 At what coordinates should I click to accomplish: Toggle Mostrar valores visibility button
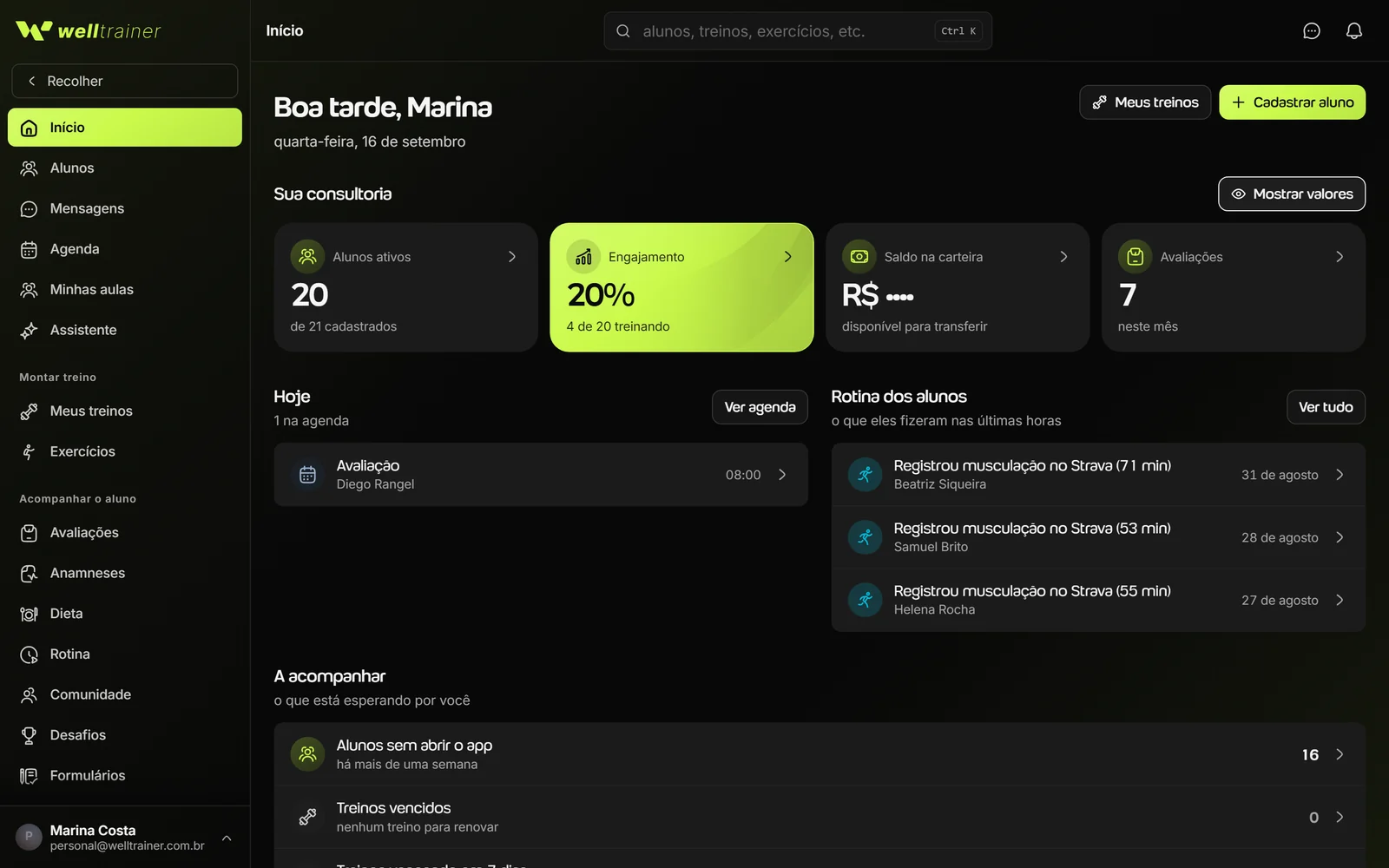coord(1292,194)
